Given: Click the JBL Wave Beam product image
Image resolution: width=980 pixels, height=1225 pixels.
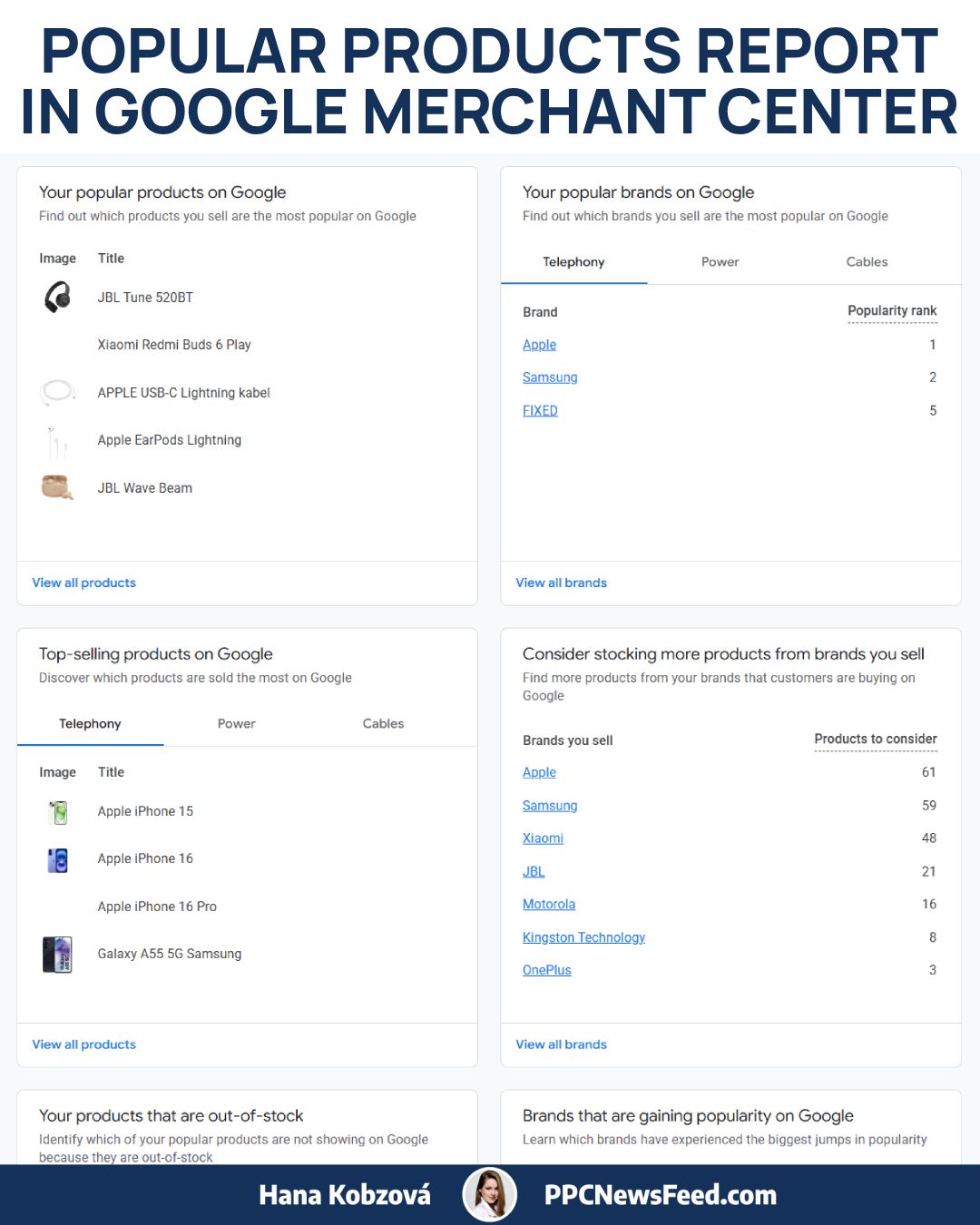Looking at the screenshot, I should coord(57,488).
